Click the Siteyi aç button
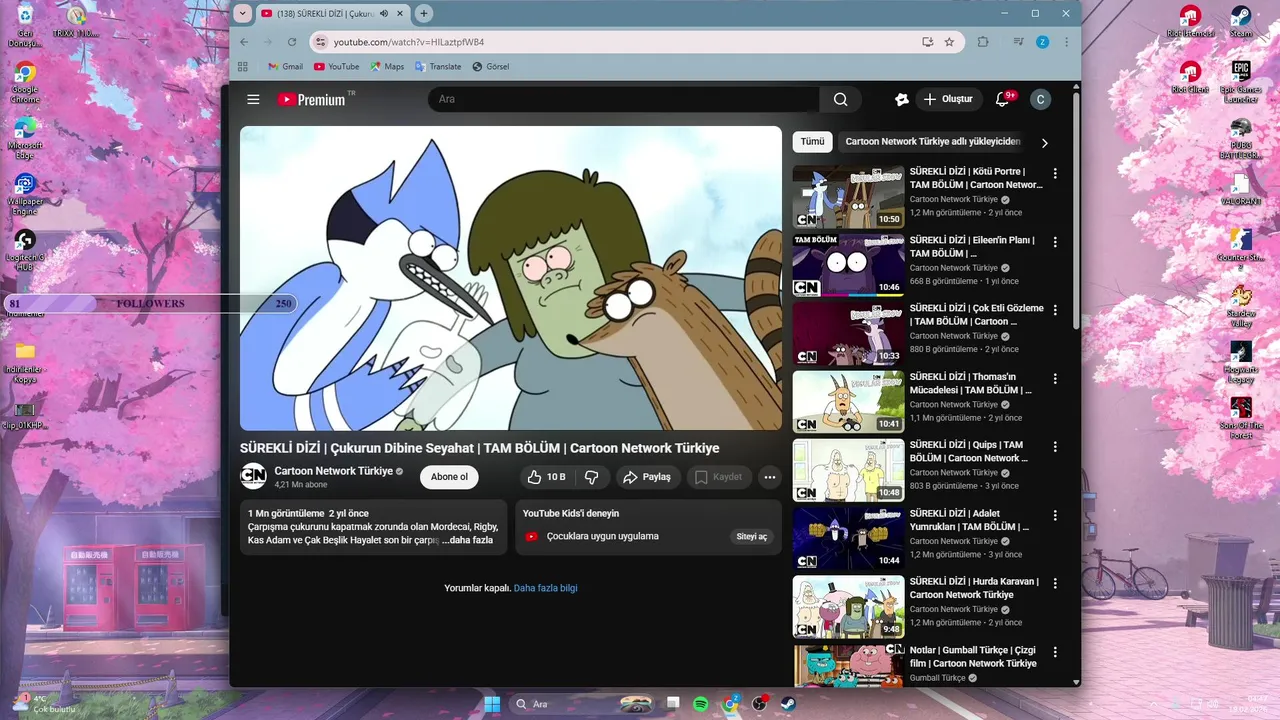The height and width of the screenshot is (720, 1280). pos(752,536)
